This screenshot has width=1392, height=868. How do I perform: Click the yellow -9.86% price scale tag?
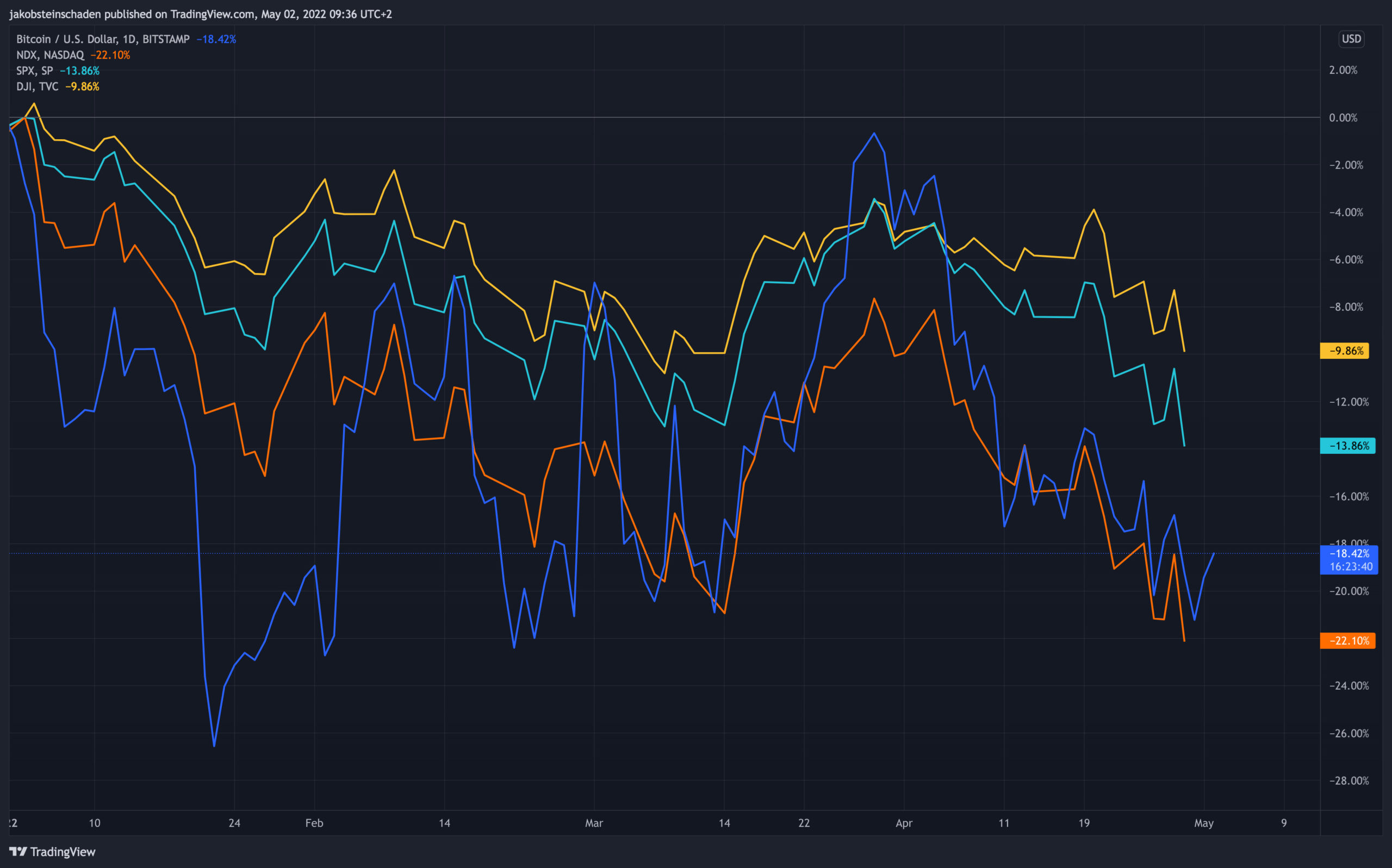1344,351
